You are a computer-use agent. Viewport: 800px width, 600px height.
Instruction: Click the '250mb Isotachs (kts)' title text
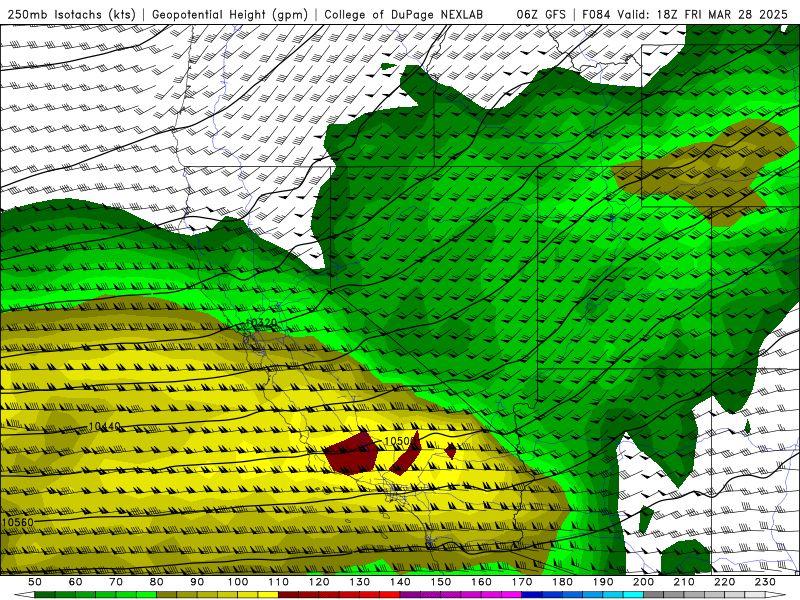coord(72,14)
